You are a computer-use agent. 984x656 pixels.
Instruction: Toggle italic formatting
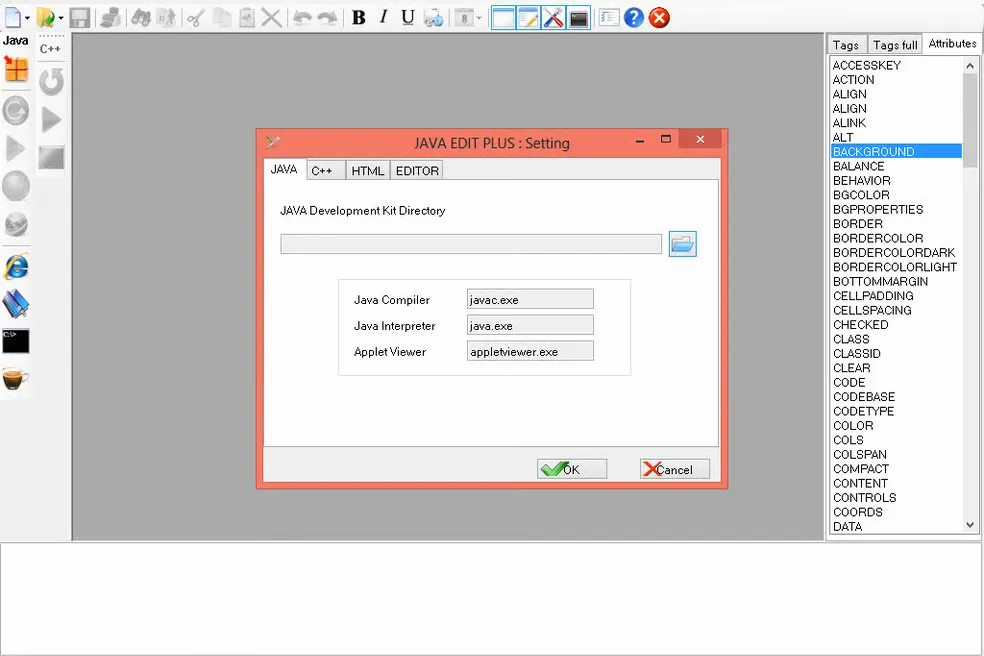pyautogui.click(x=381, y=17)
